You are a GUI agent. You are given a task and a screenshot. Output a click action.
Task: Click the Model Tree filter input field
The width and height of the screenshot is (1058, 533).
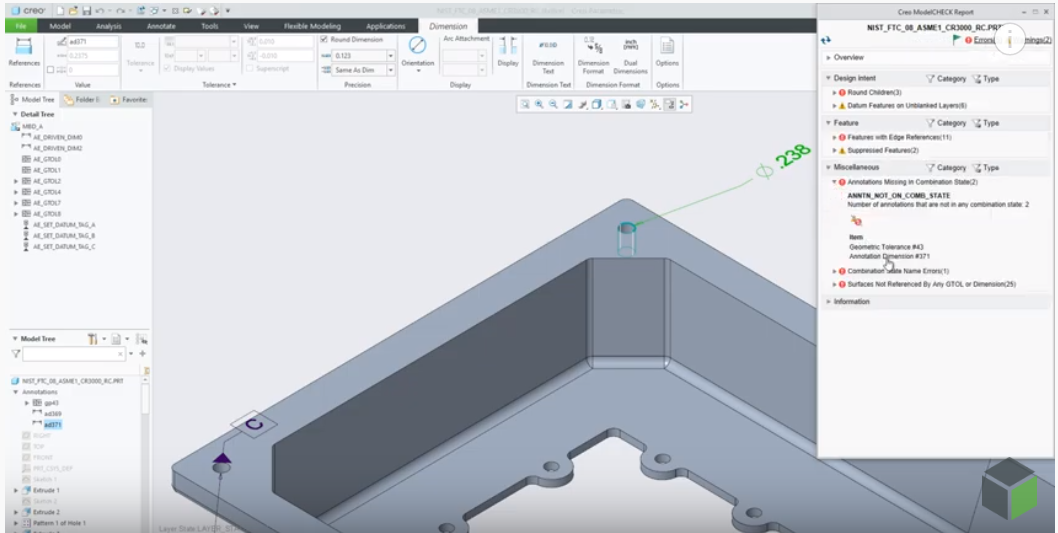click(70, 354)
